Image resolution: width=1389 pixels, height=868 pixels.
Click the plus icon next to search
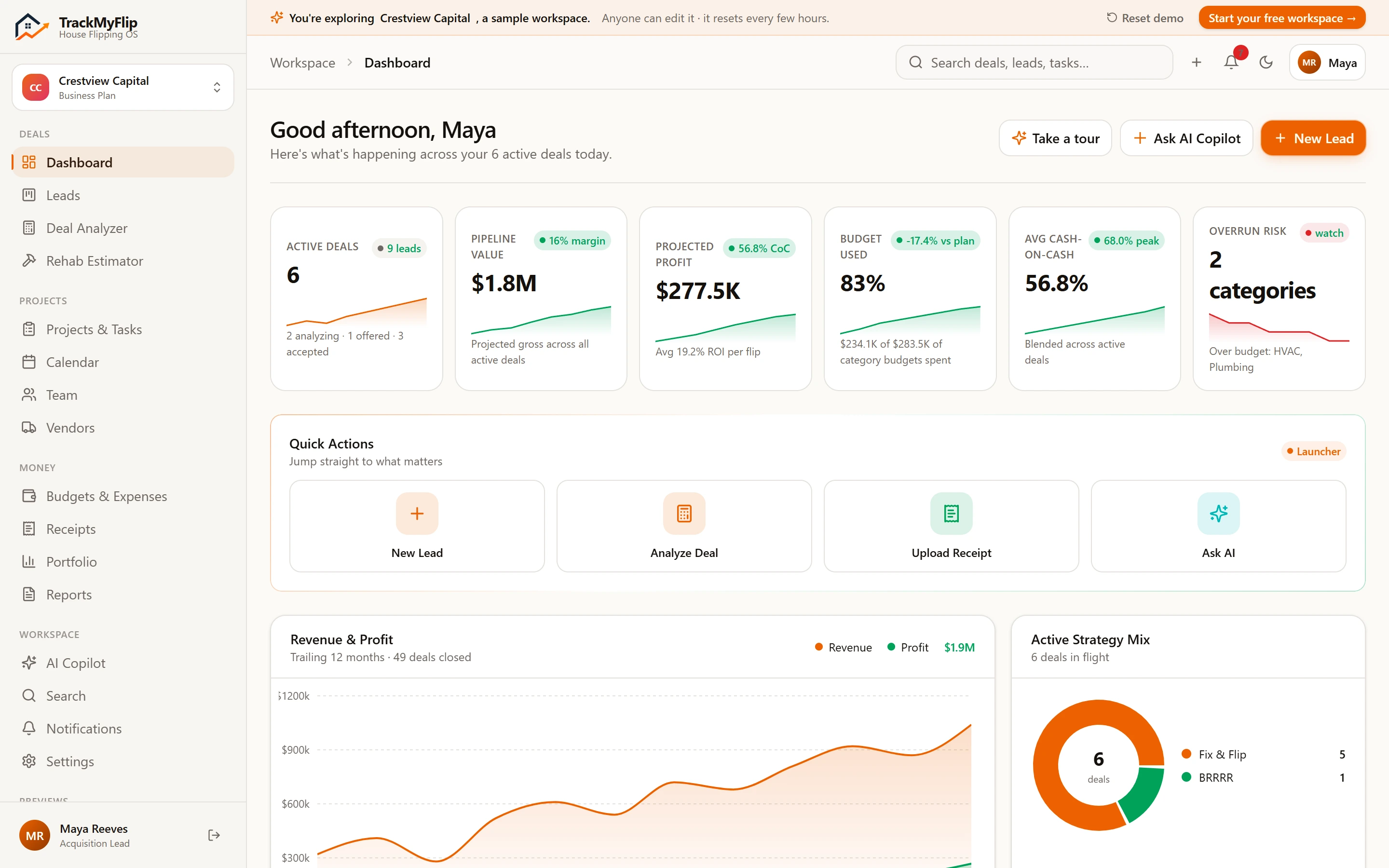tap(1196, 63)
